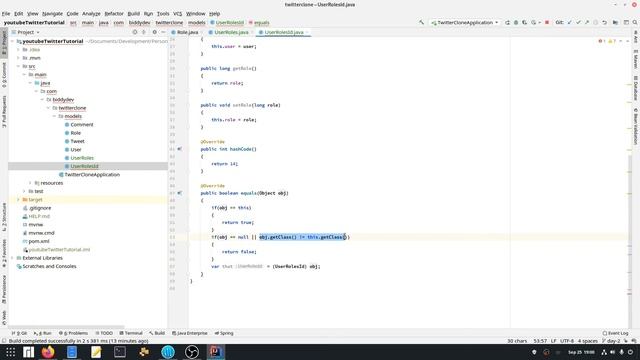Image resolution: width=640 pixels, height=360 pixels.
Task: Open the Java Enterprise tool window
Action: tap(190, 333)
